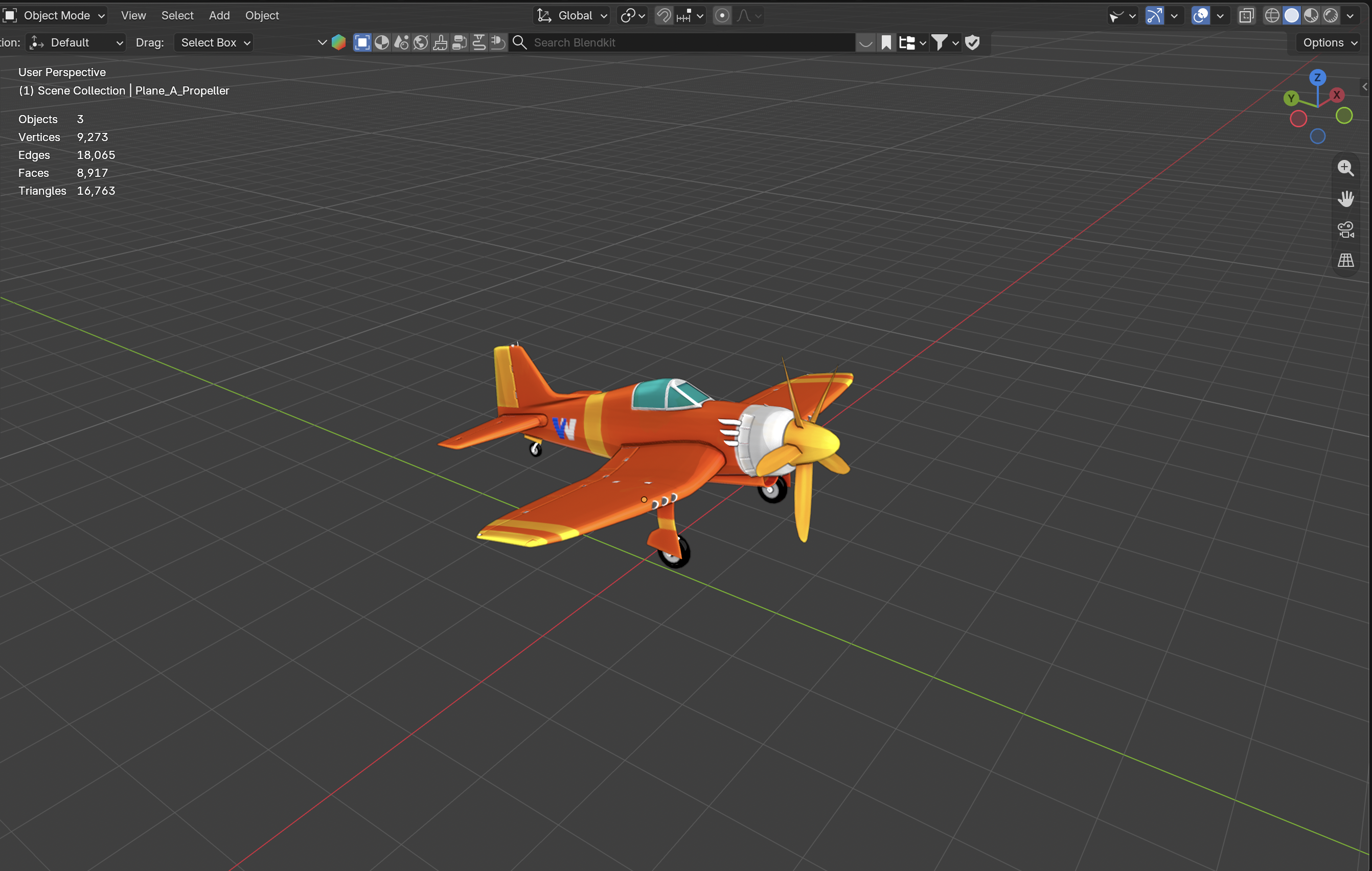Click the Vertices count '9,273'

(x=93, y=136)
